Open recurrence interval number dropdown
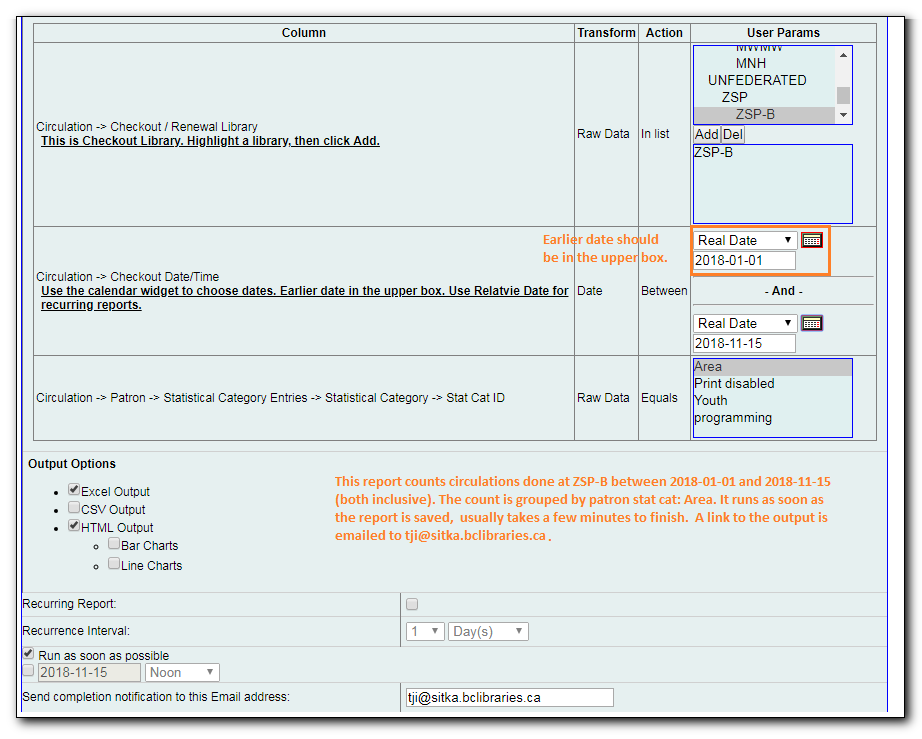 pos(425,631)
